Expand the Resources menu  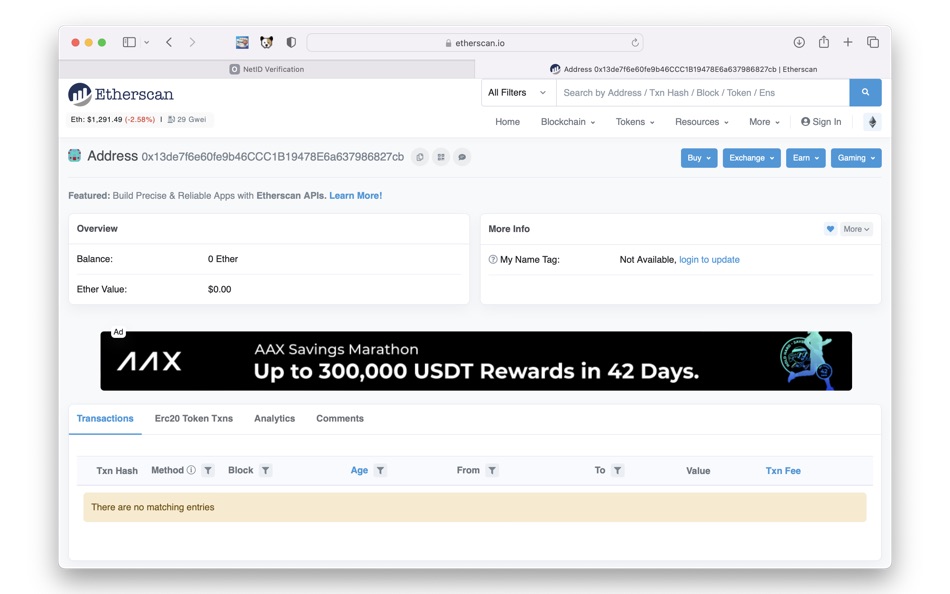tap(702, 122)
